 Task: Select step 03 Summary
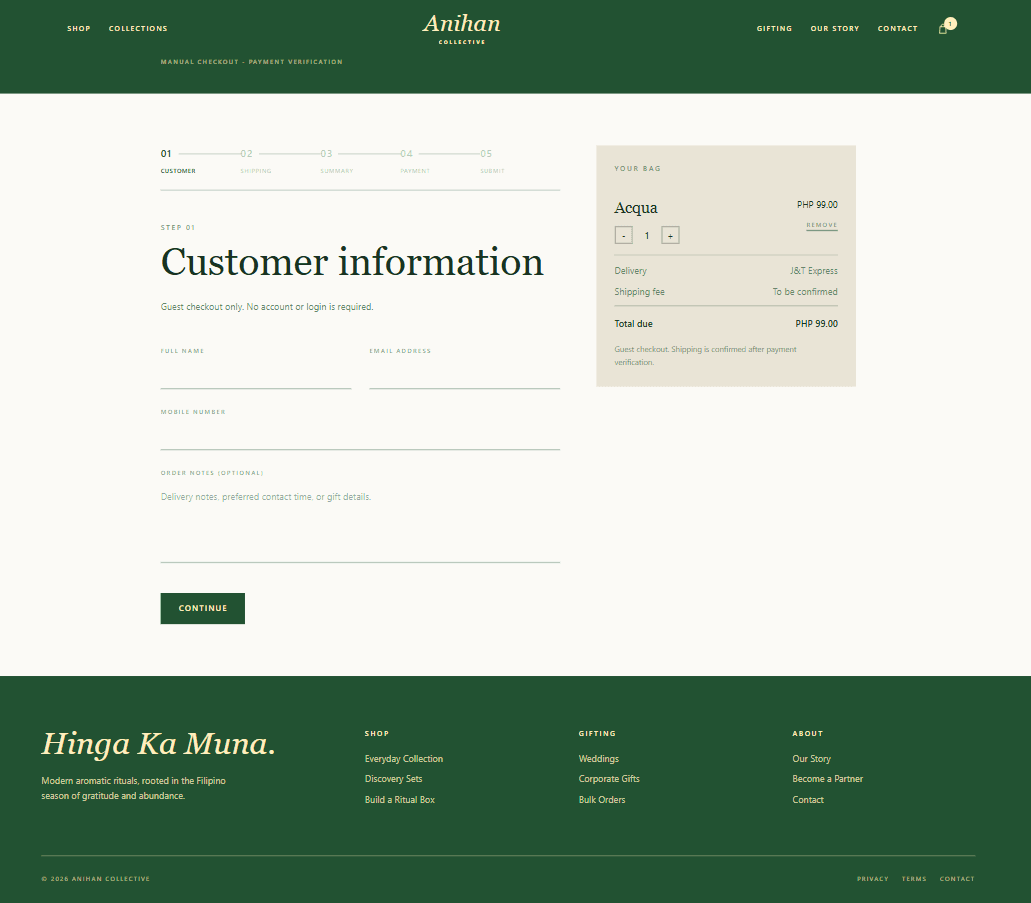337,161
